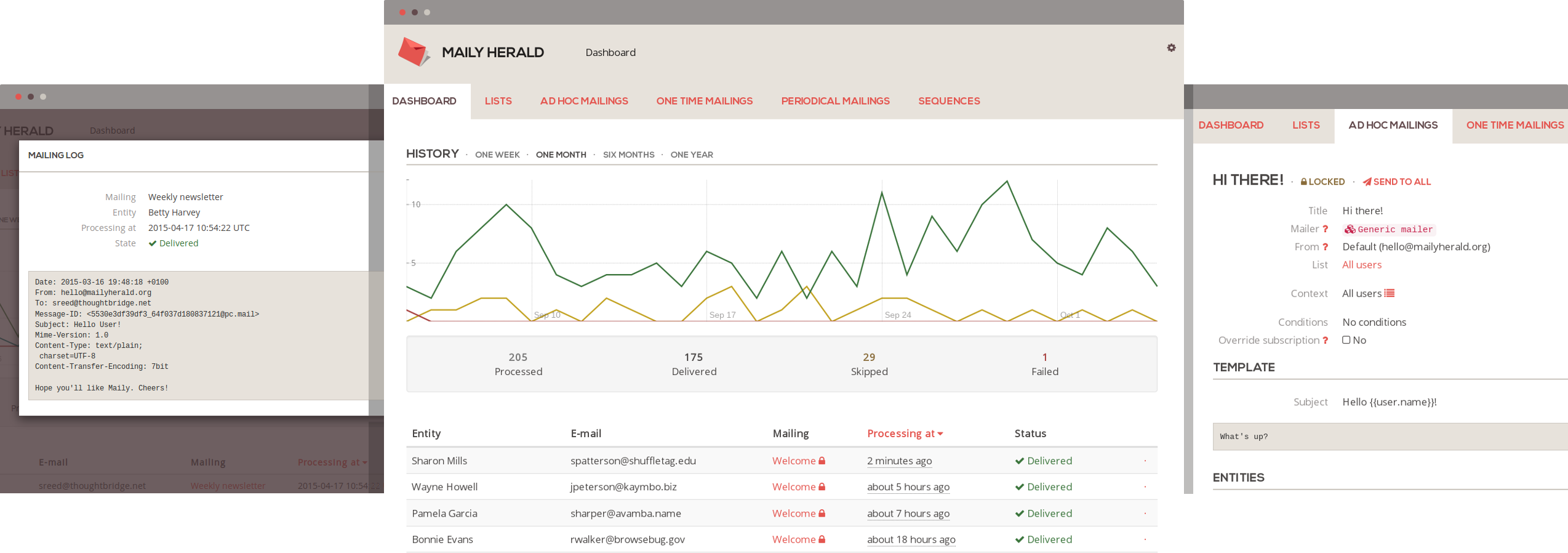The width and height of the screenshot is (1568, 553).
Task: Toggle the Override subscription checkbox
Action: [1346, 340]
